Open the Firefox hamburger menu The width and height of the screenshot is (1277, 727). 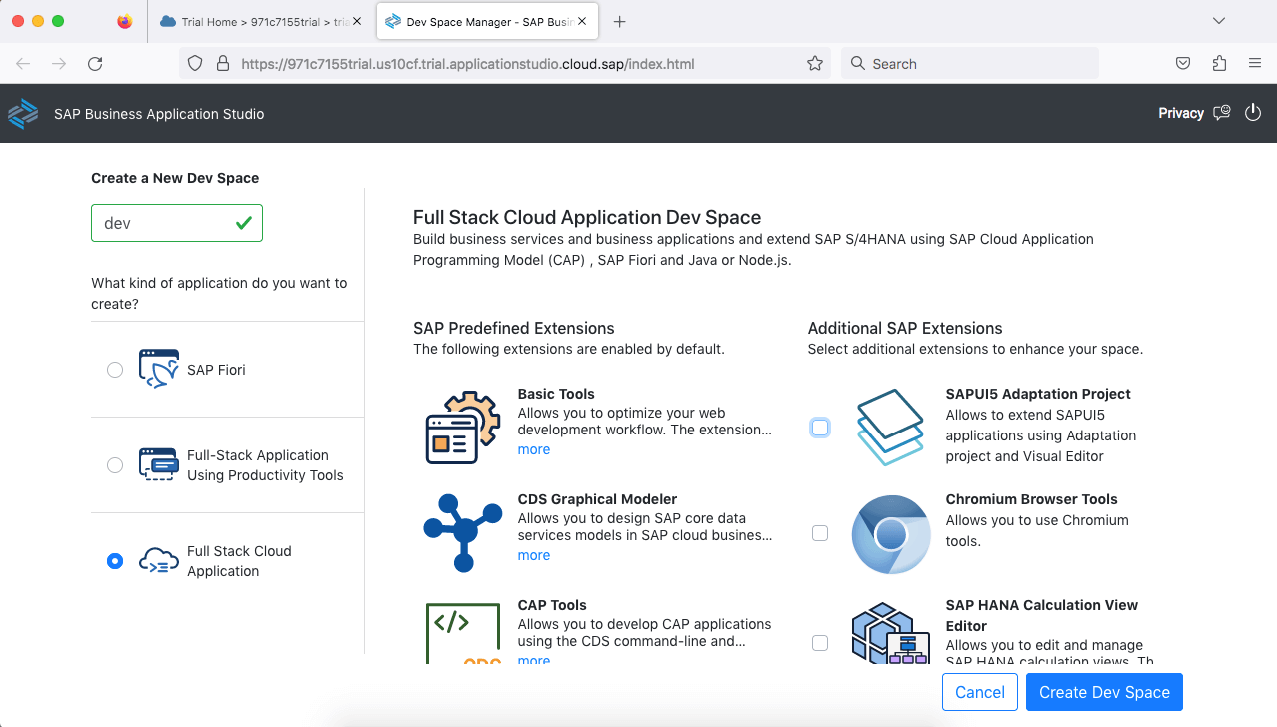(x=1255, y=64)
